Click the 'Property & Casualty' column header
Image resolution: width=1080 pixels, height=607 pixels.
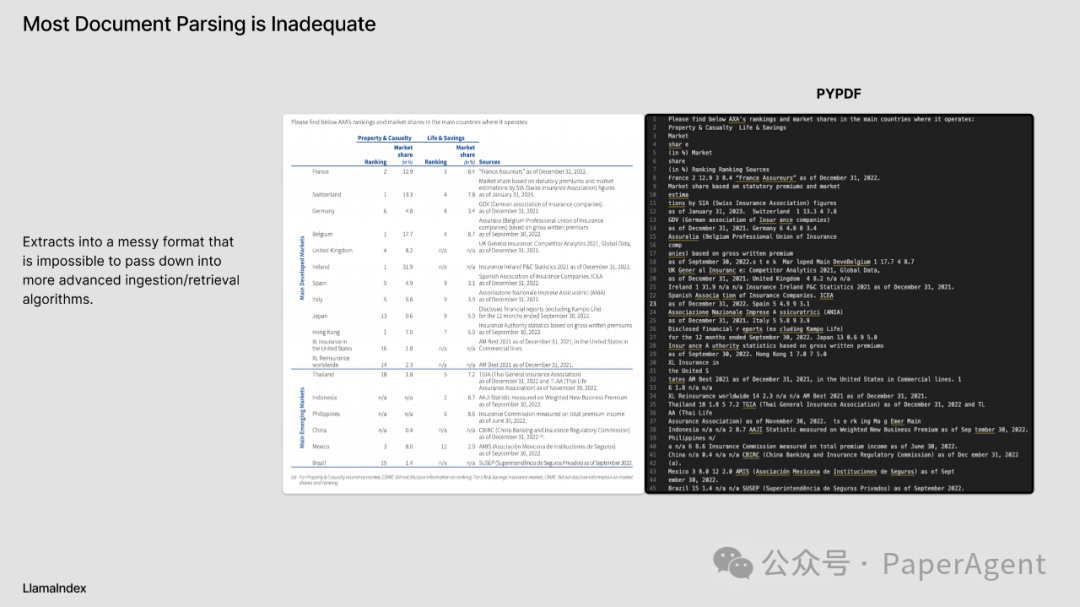click(385, 138)
